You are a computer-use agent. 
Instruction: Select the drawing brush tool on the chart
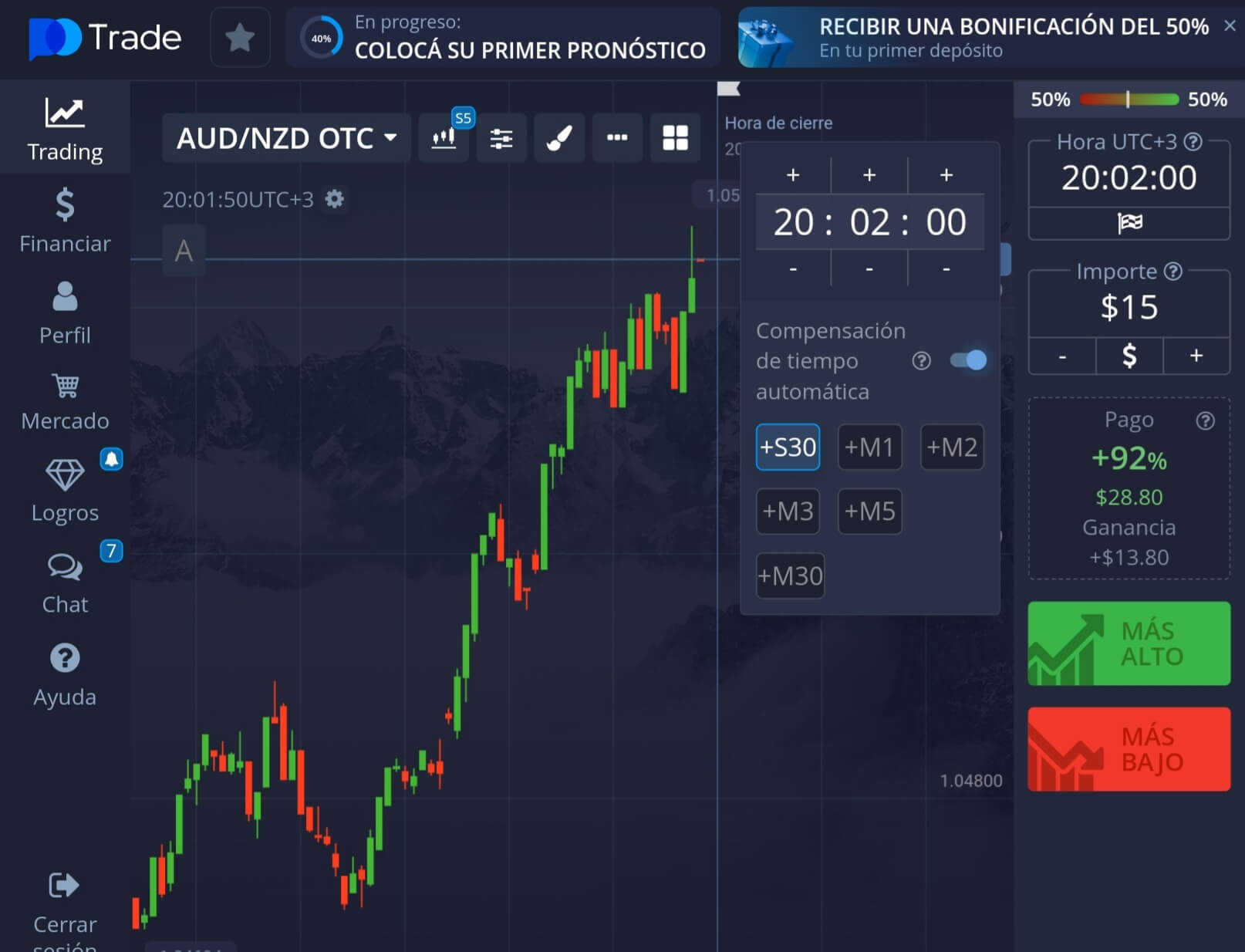pyautogui.click(x=558, y=138)
